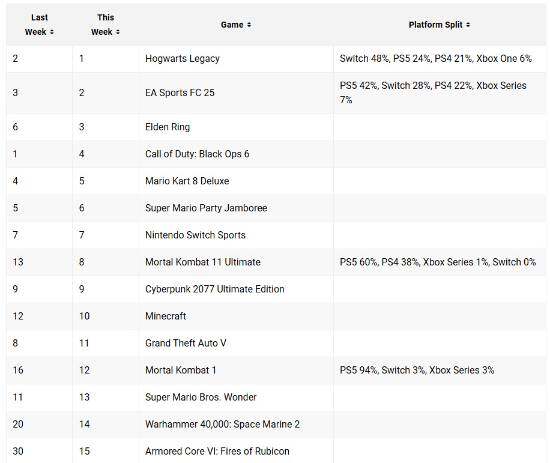The image size is (550, 463).
Task: Sort by Platform Split arrows icon
Action: 468,25
